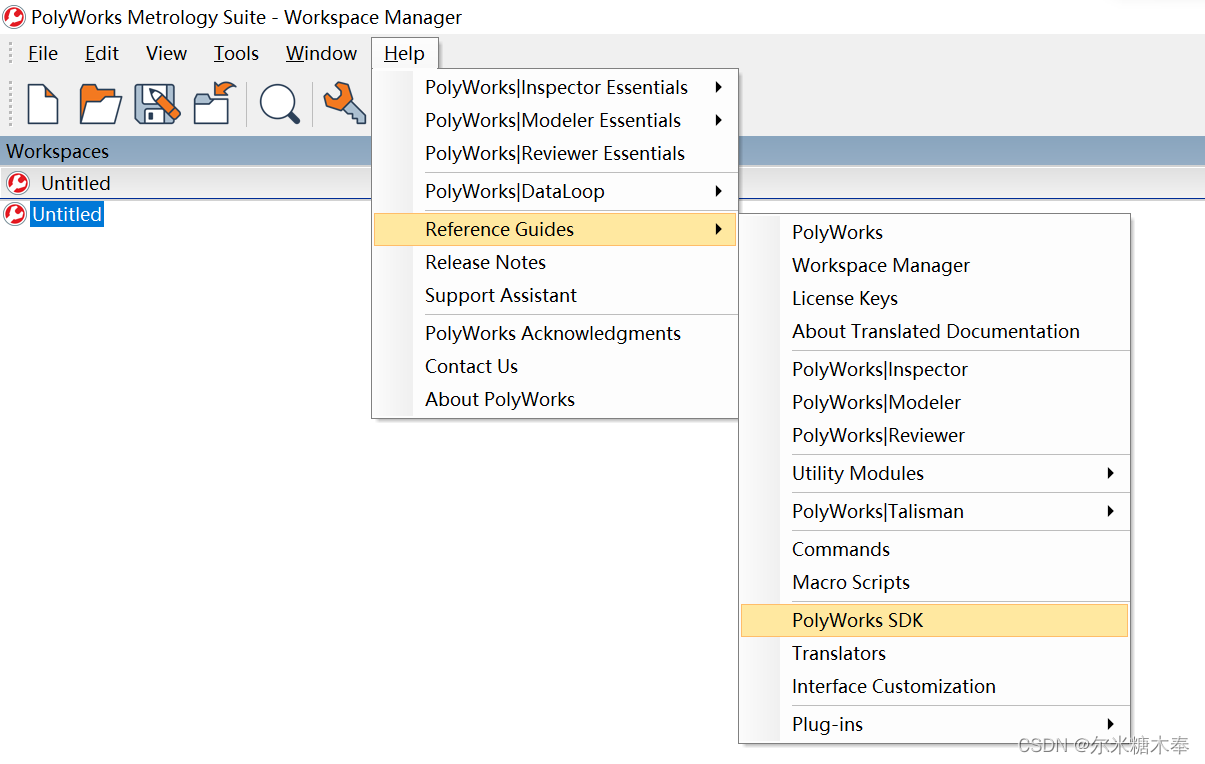Click the icon beside the Untitled tab
The height and width of the screenshot is (764, 1205).
[18, 183]
